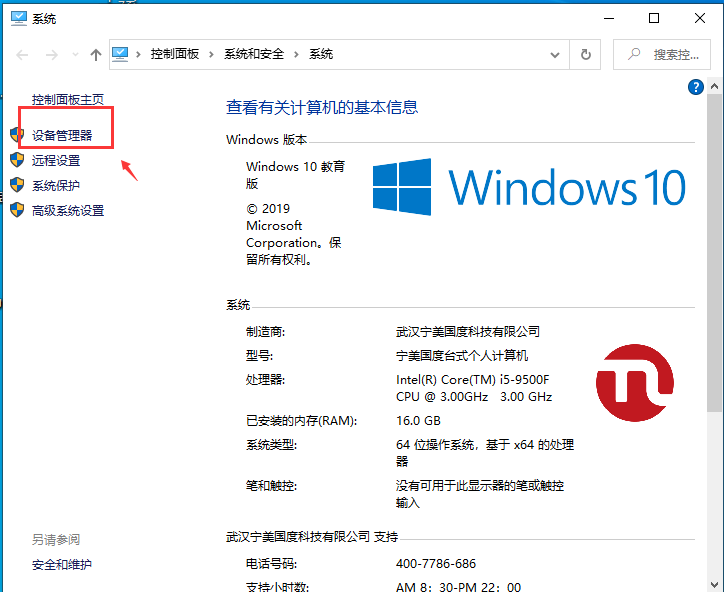Click the shield icon beside 高级系统设置

point(17,210)
